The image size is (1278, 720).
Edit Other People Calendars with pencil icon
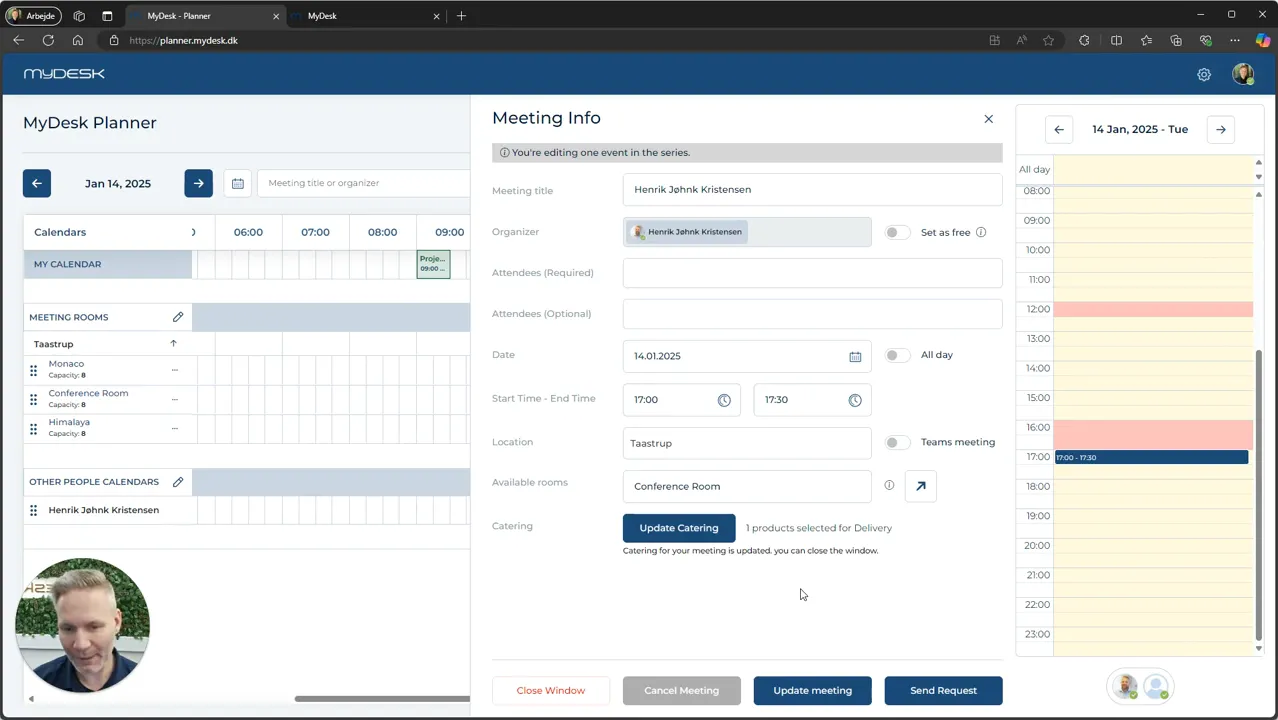point(178,482)
